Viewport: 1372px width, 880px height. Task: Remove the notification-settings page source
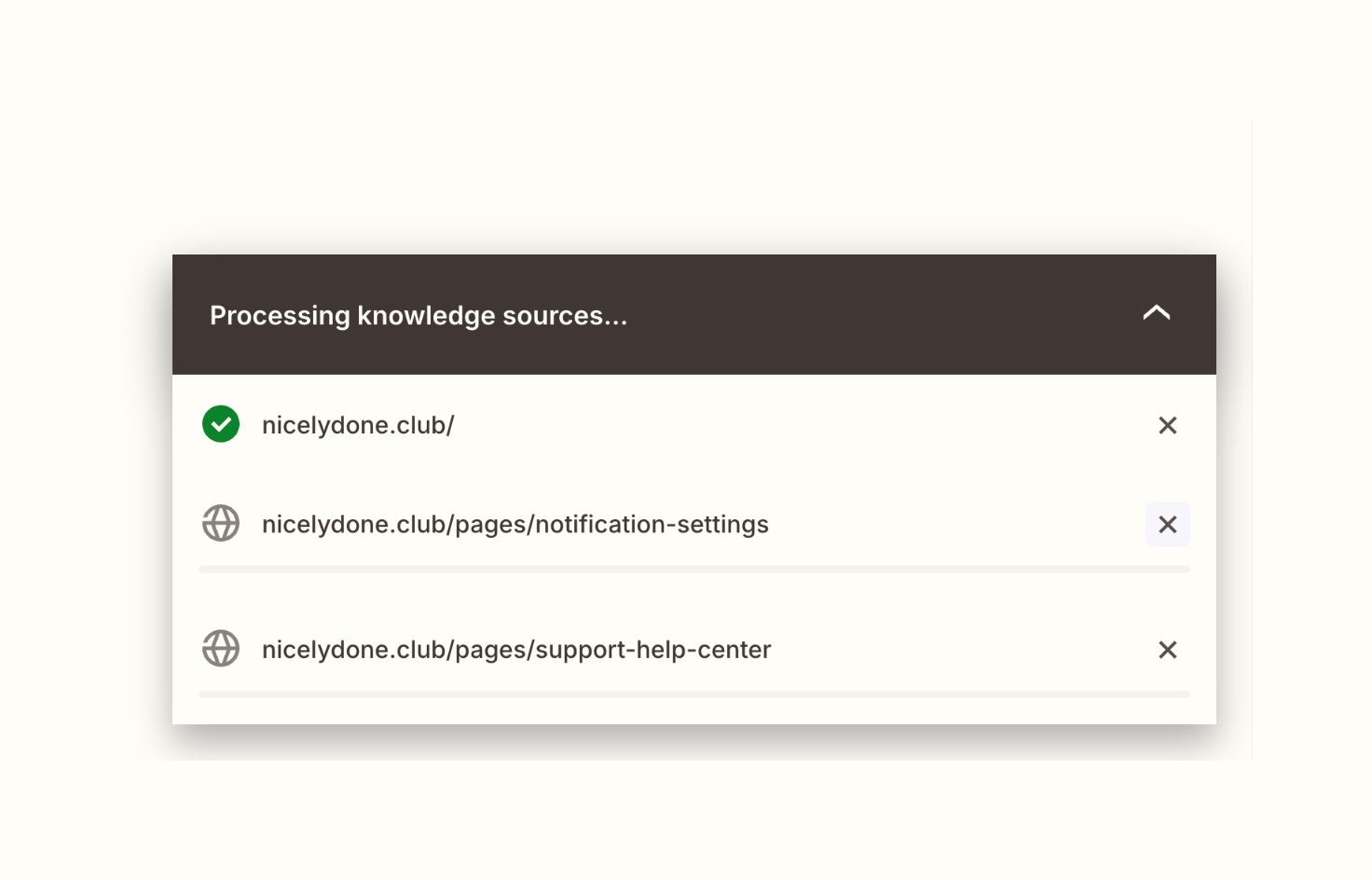1167,525
